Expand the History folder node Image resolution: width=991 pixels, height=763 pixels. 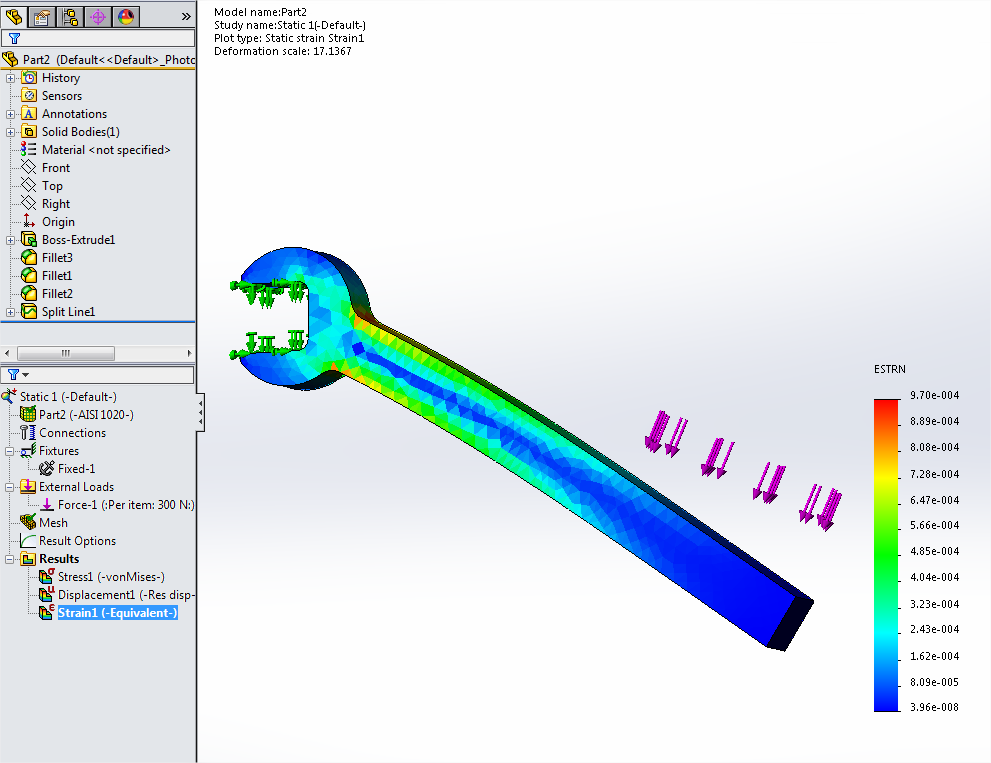pos(11,78)
